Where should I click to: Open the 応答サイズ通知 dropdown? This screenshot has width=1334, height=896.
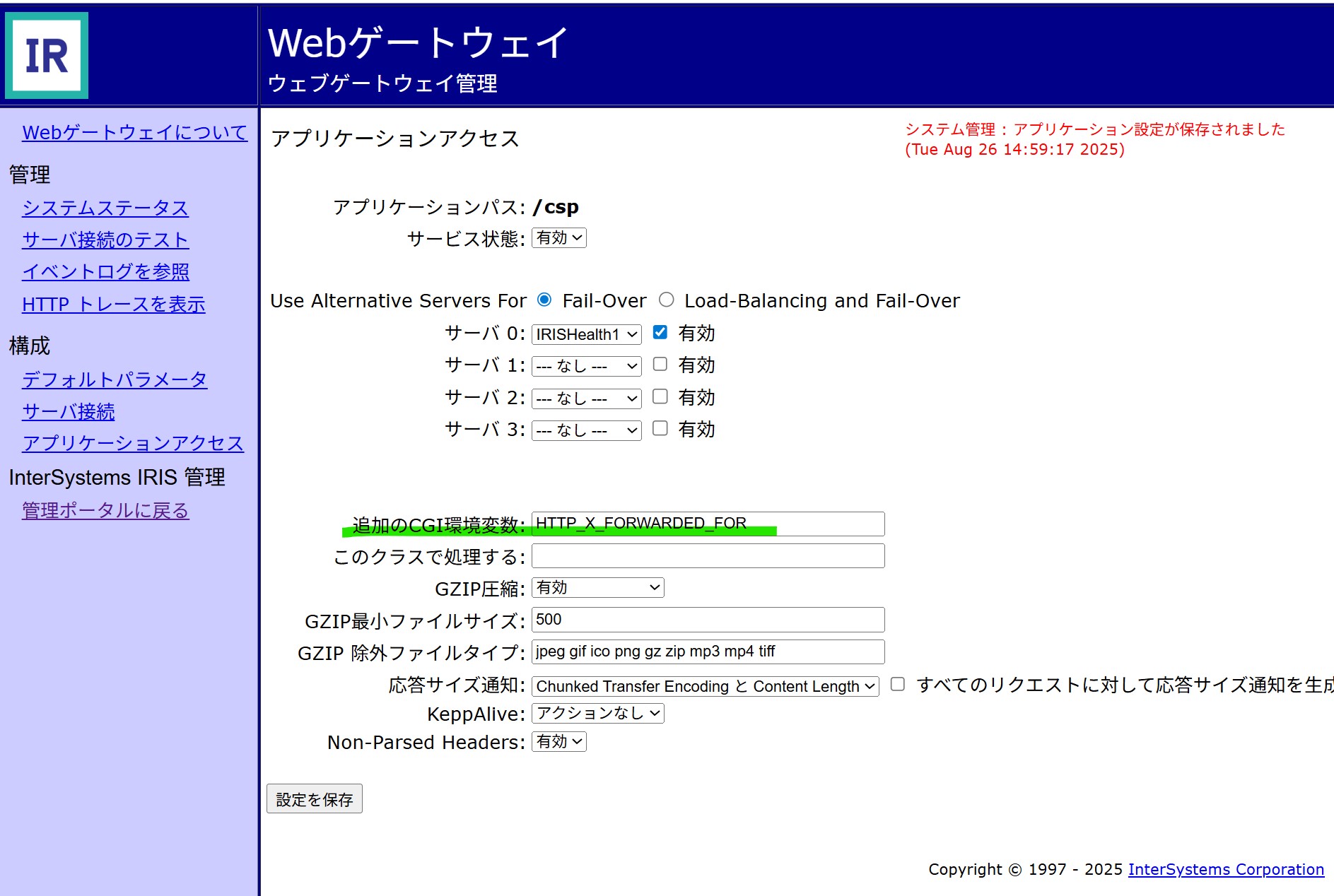pos(705,686)
